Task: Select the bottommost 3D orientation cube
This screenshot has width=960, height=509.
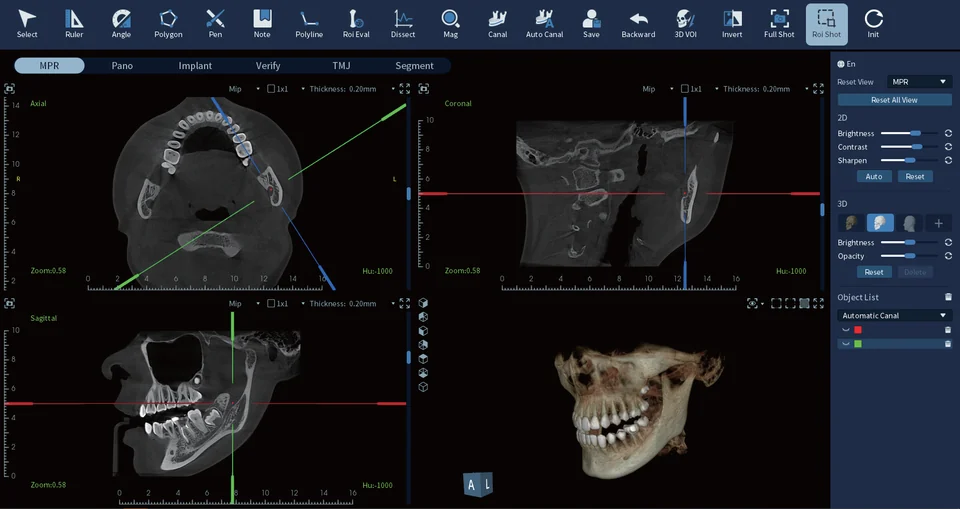Action: pyautogui.click(x=423, y=387)
